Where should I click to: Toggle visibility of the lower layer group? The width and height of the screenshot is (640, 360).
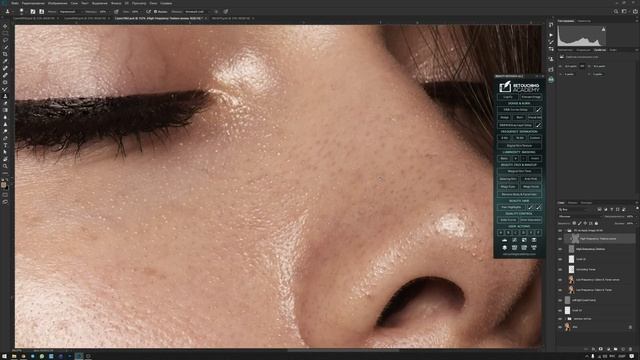560,319
